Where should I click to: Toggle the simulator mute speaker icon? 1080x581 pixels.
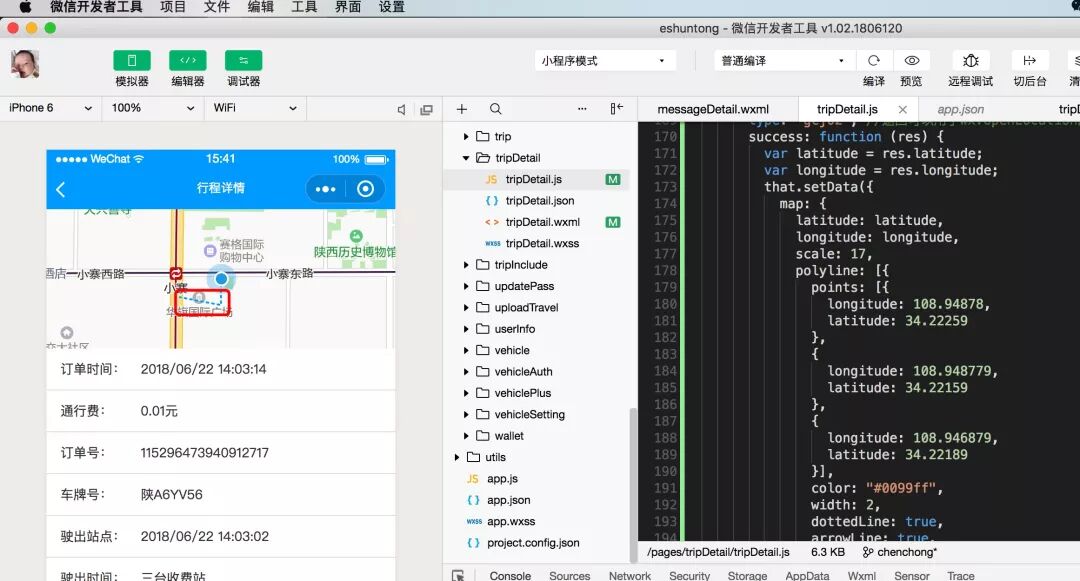402,109
